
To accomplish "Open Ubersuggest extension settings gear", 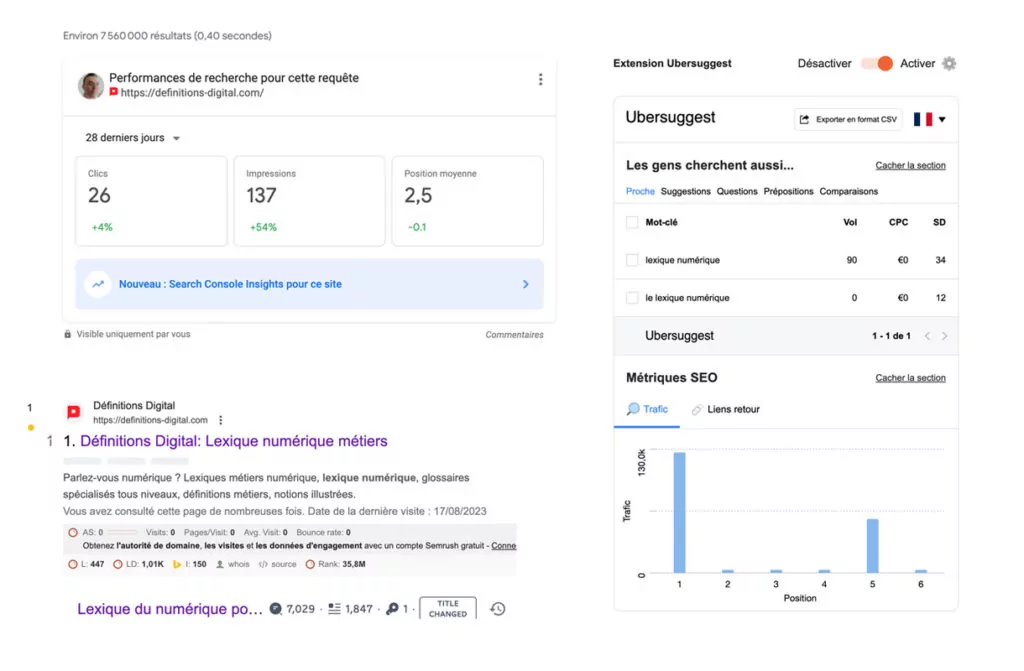I will 949,63.
